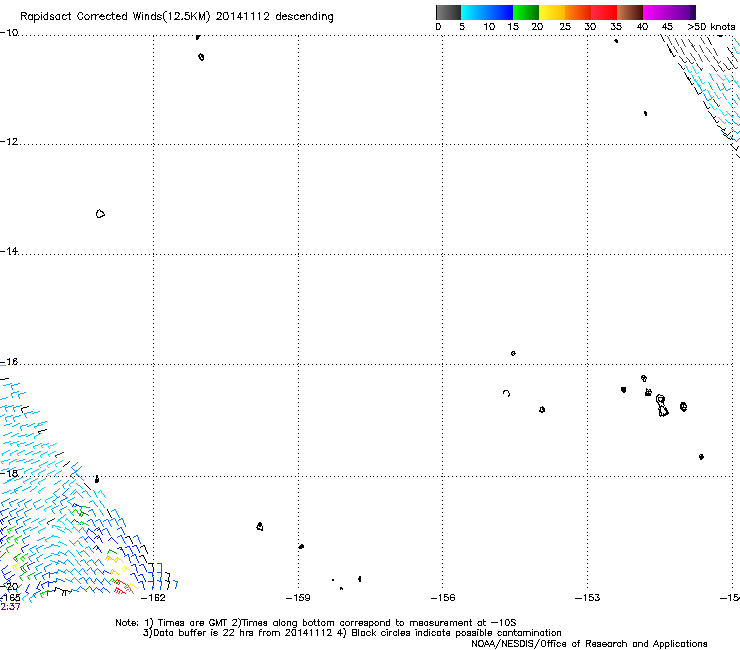Click the brown 35-40 knots legend segment

(x=630, y=12)
